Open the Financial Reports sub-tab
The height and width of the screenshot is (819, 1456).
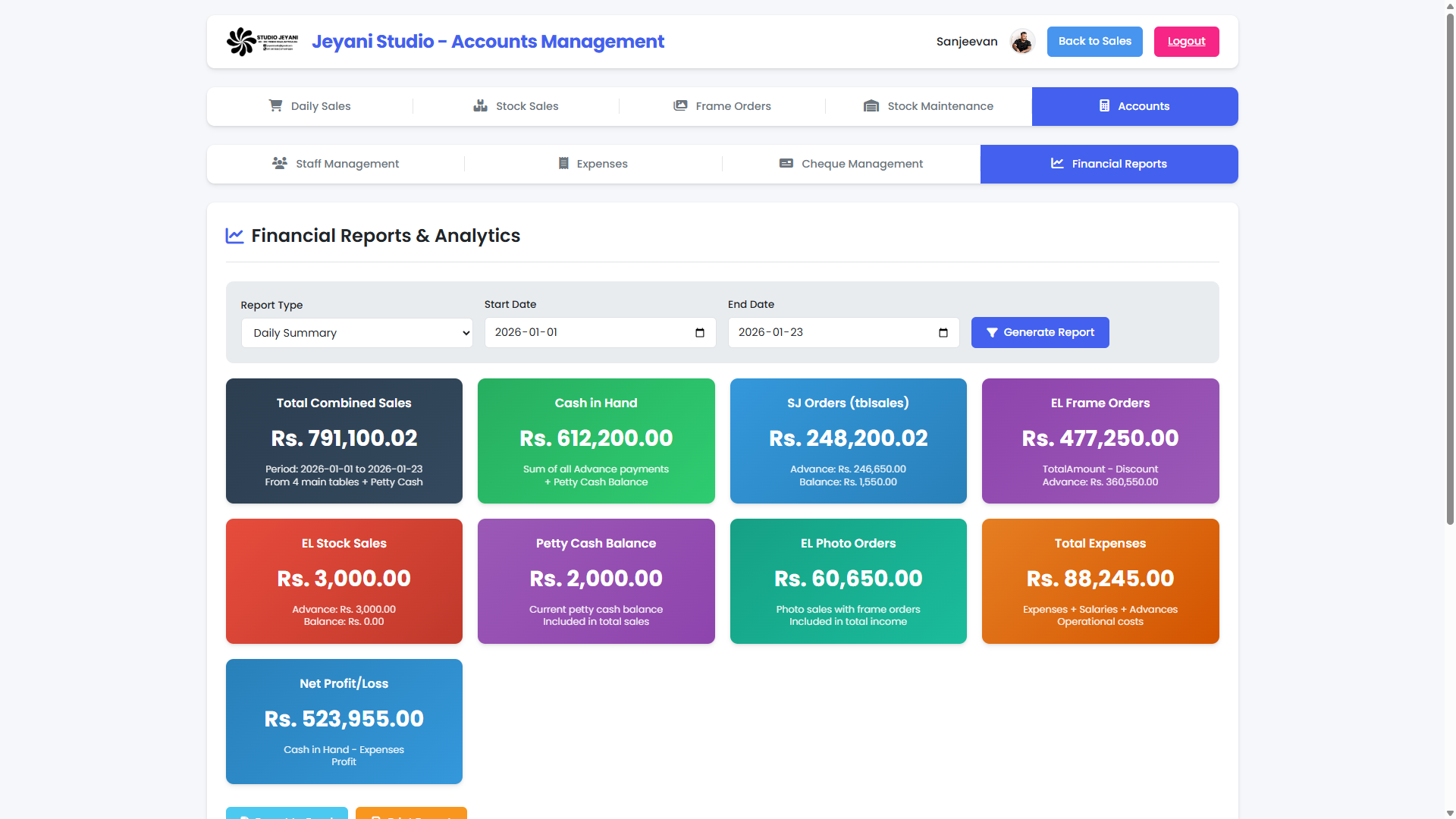(x=1109, y=164)
